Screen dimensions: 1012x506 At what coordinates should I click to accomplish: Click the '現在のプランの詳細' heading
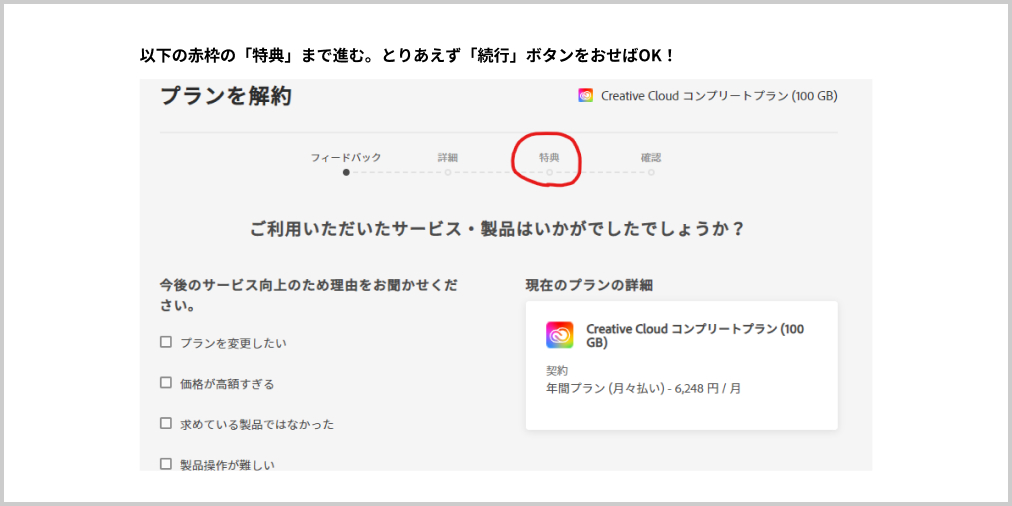(x=589, y=285)
